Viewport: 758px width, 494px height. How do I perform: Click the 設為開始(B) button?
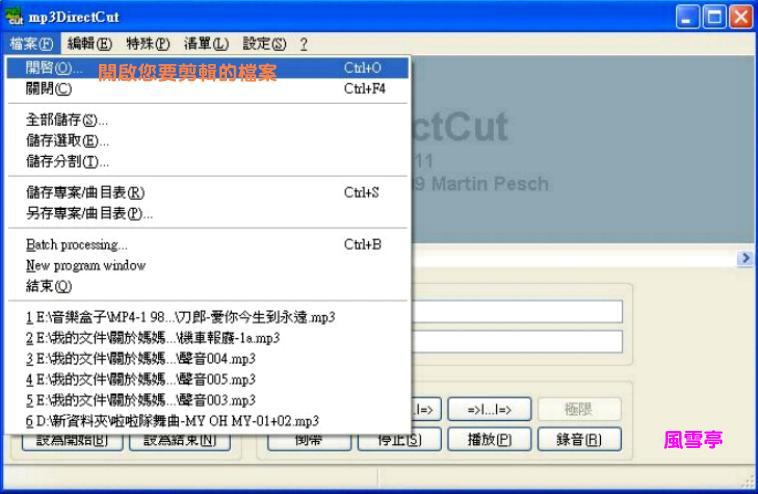[73, 441]
